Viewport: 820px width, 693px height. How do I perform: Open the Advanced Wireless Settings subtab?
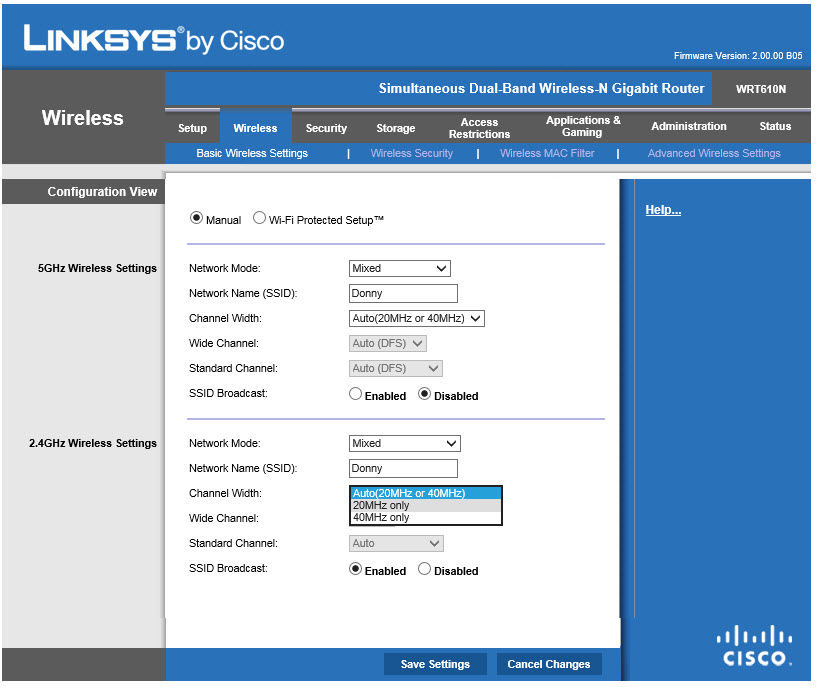[x=713, y=153]
